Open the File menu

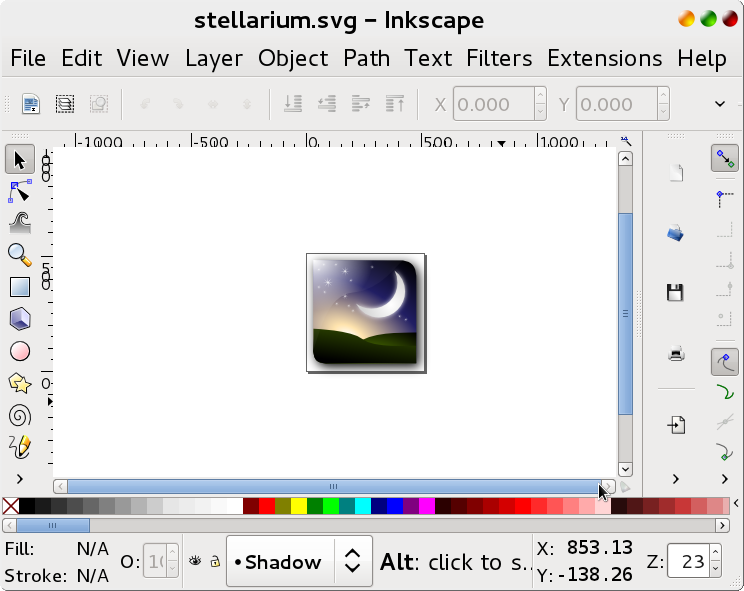point(28,58)
